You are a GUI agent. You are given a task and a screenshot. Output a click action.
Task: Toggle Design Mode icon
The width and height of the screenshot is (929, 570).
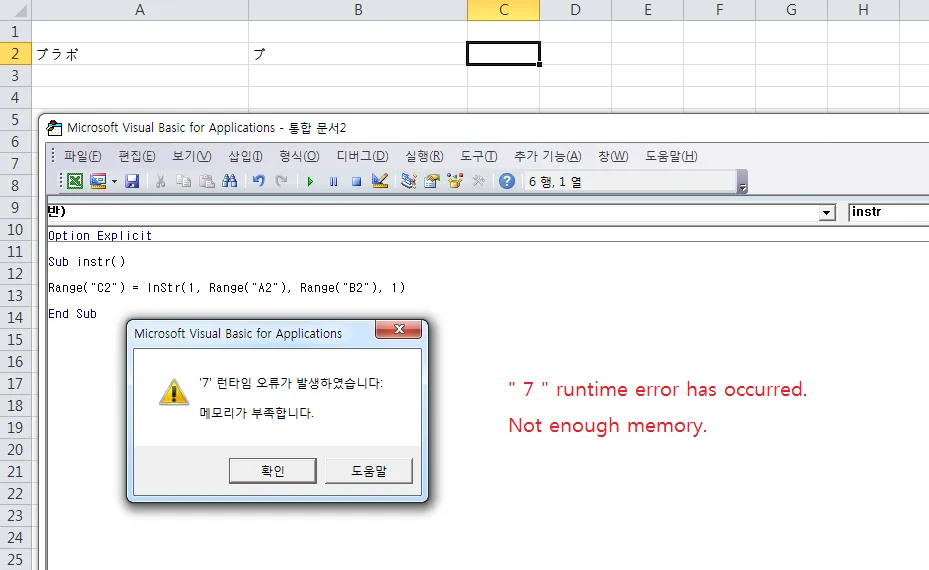[380, 181]
